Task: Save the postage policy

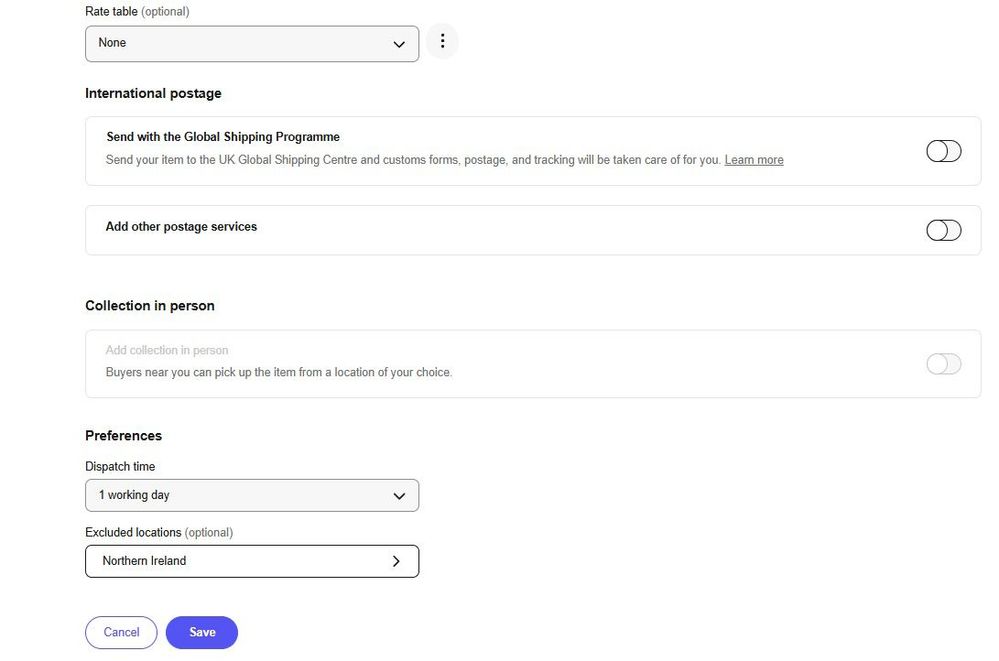Action: (x=202, y=632)
